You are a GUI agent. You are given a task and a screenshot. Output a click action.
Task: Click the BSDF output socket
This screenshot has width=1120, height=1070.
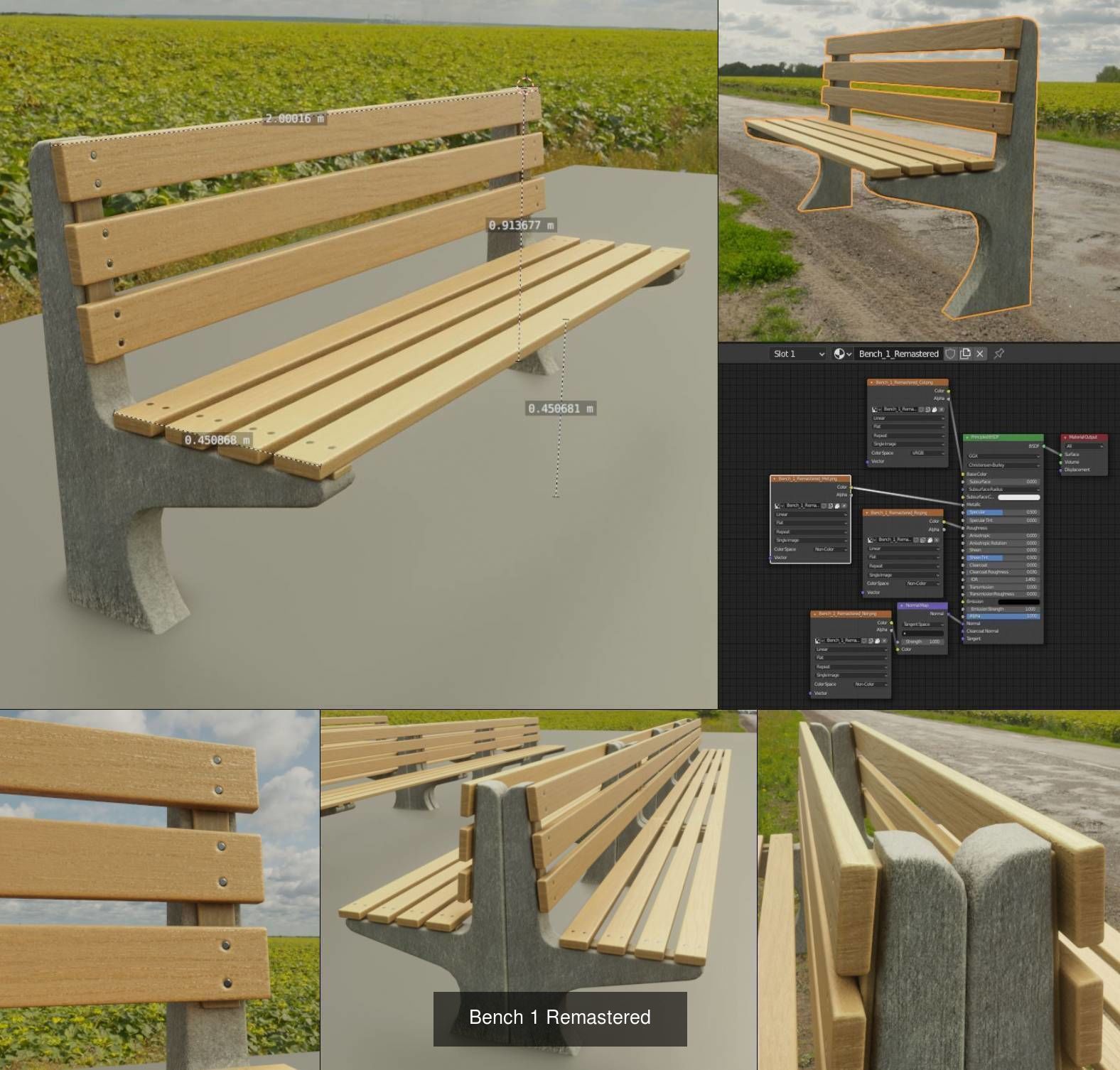(1044, 446)
